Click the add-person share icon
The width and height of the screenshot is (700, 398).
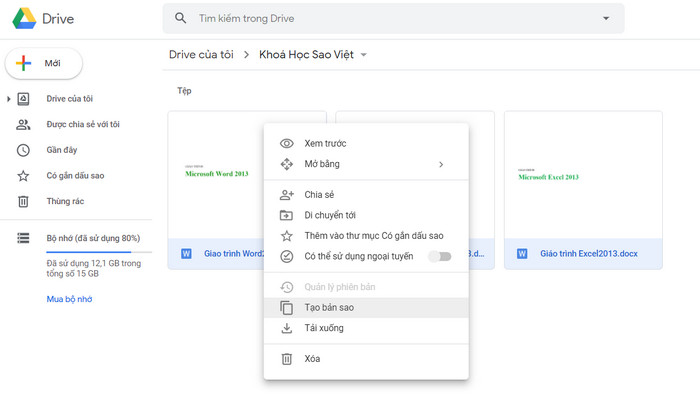(287, 195)
